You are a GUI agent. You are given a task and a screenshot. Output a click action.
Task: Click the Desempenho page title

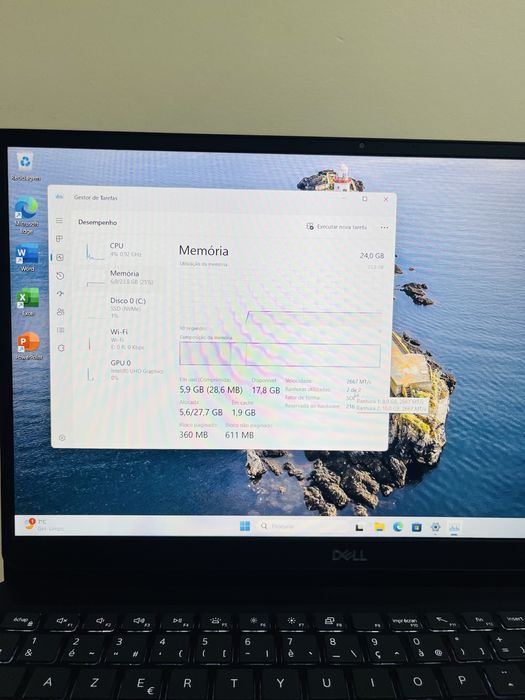tap(97, 222)
